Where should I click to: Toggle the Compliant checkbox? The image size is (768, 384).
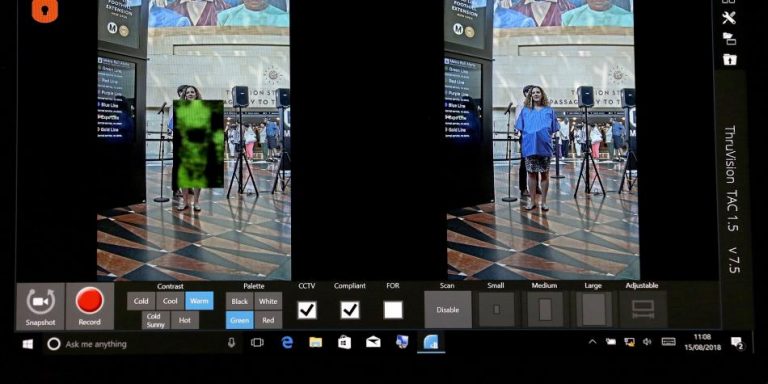[x=350, y=310]
